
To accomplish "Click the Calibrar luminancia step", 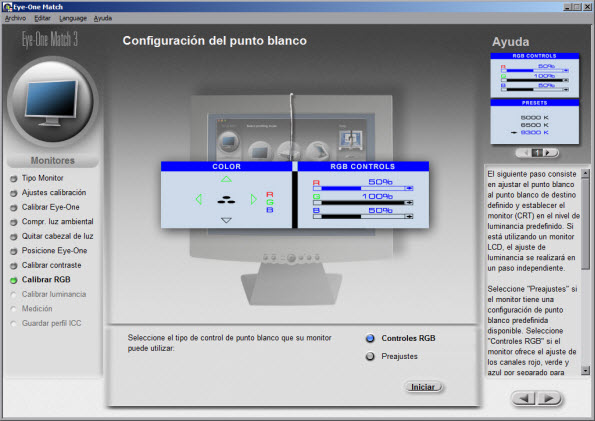I will (x=54, y=294).
